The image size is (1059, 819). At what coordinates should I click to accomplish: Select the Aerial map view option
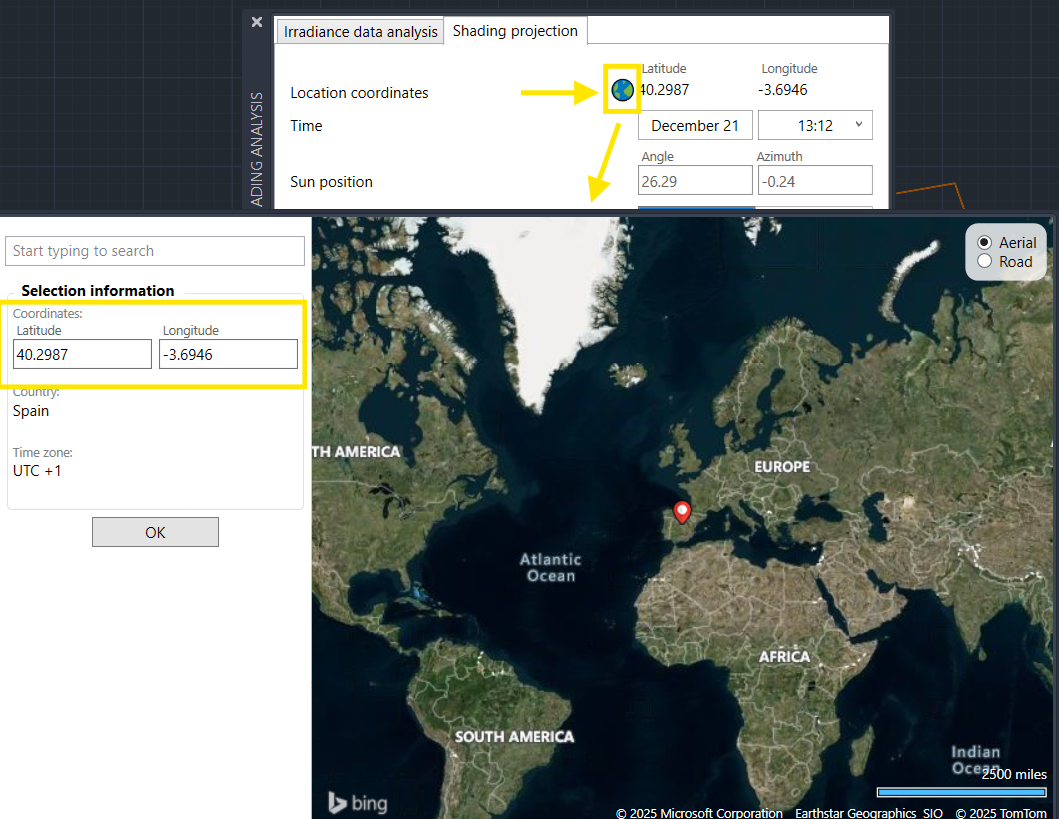click(985, 242)
